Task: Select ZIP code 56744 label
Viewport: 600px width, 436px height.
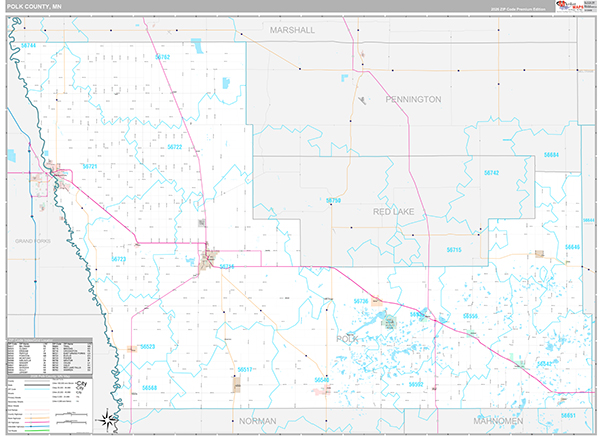Action: click(28, 46)
